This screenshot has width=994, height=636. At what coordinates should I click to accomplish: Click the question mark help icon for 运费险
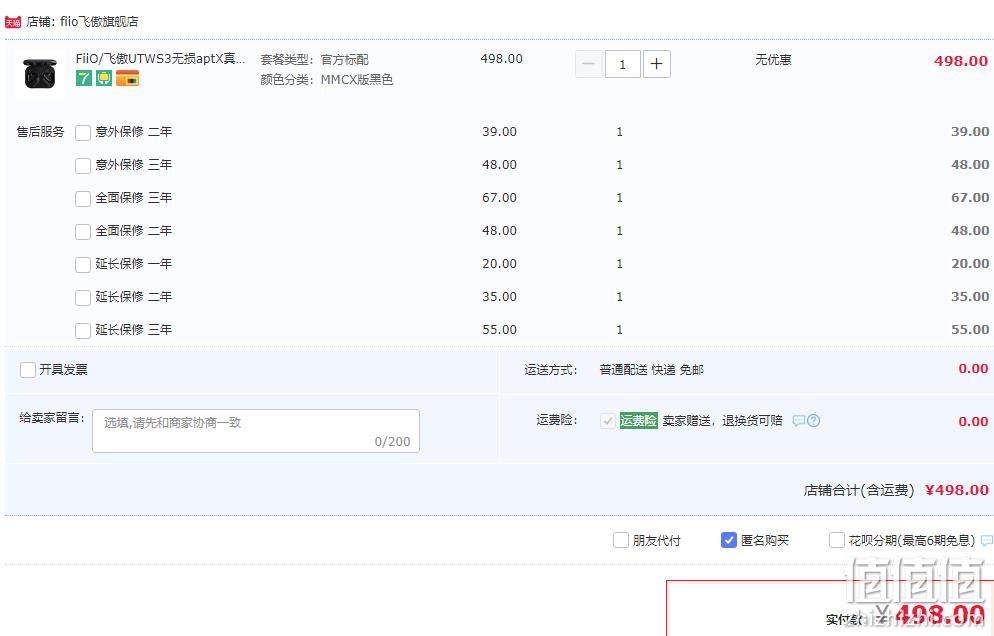813,420
